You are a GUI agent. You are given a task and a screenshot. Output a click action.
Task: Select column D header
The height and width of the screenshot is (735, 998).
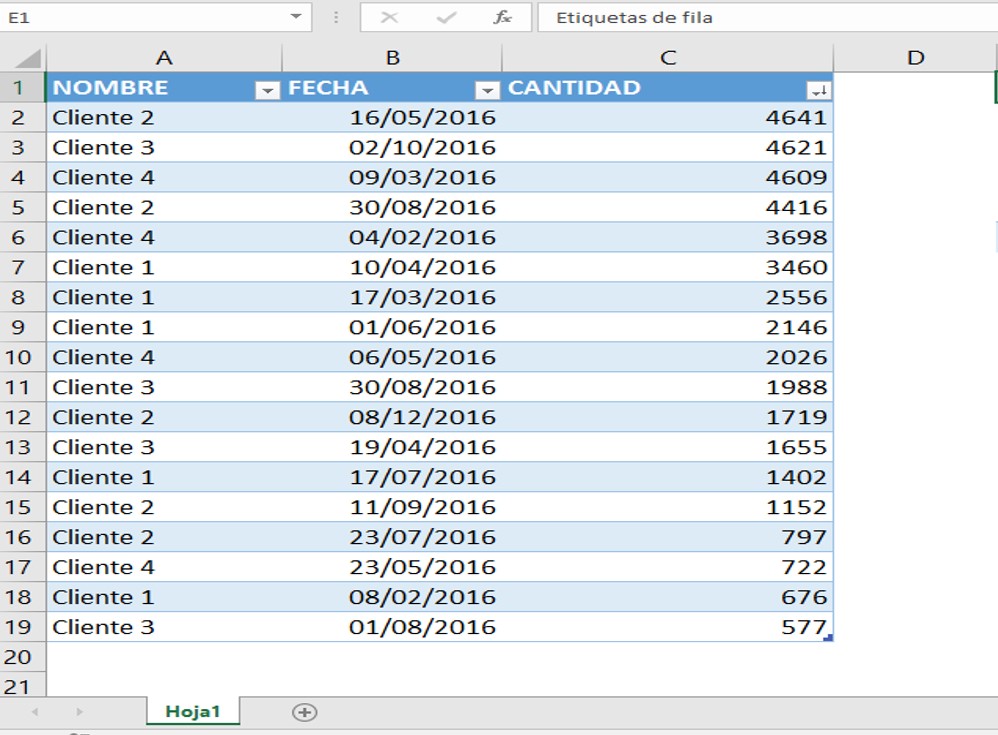[x=914, y=58]
